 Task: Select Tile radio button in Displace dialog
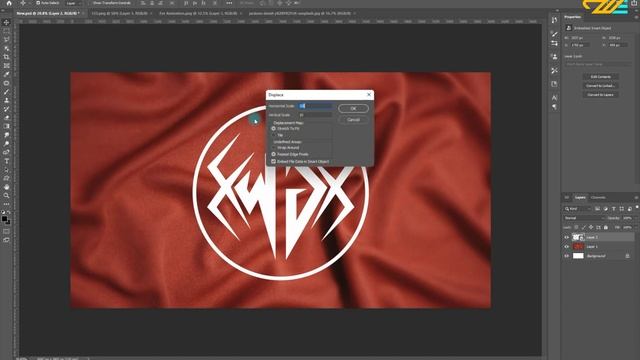coord(273,135)
